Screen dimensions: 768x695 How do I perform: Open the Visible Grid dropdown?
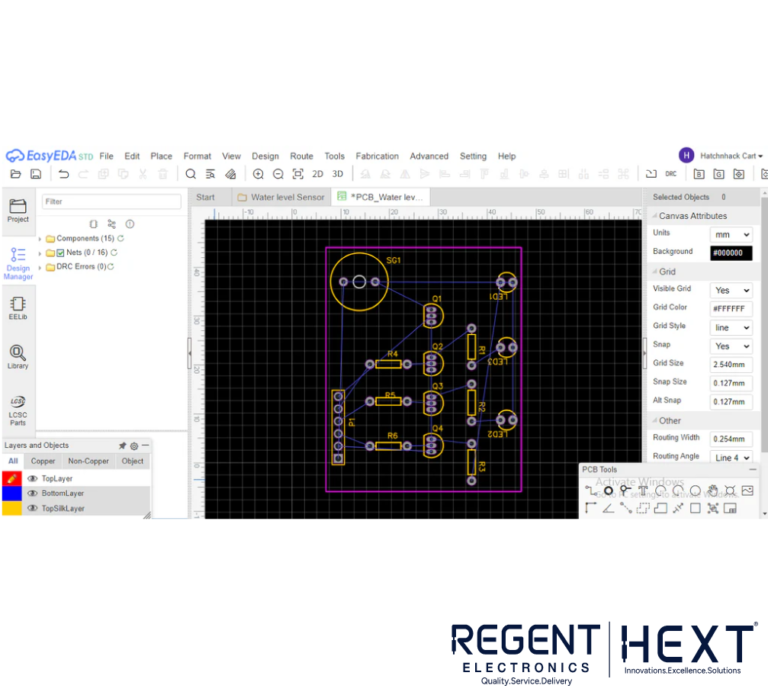(731, 290)
